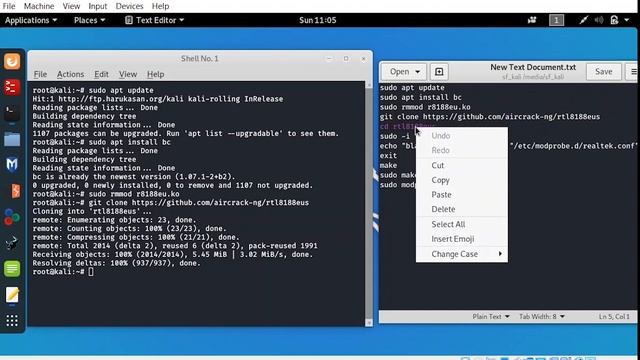Open the VirtualBox File menu

[9, 6]
